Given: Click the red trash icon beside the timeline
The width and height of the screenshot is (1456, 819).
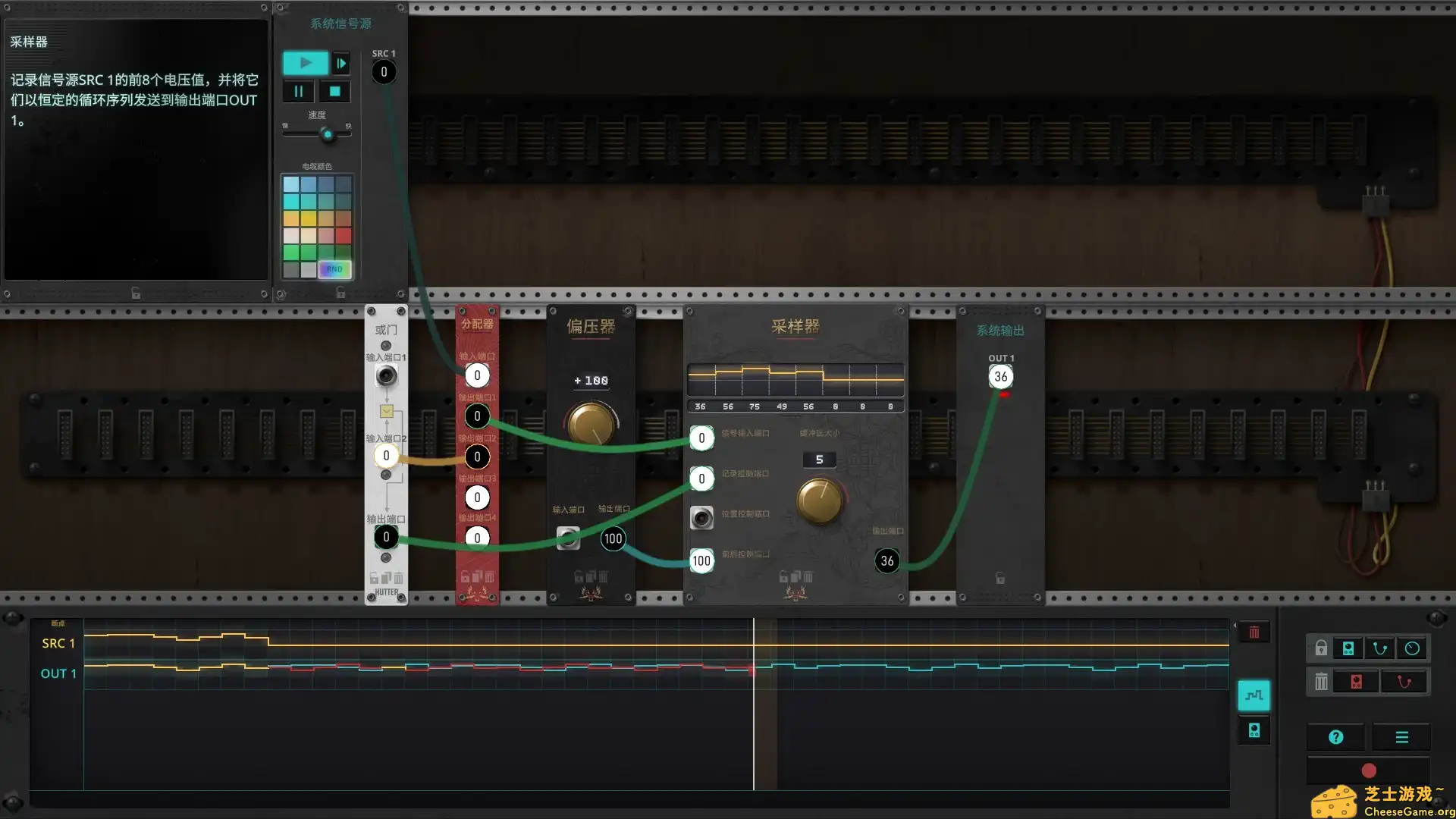Looking at the screenshot, I should click(1254, 632).
